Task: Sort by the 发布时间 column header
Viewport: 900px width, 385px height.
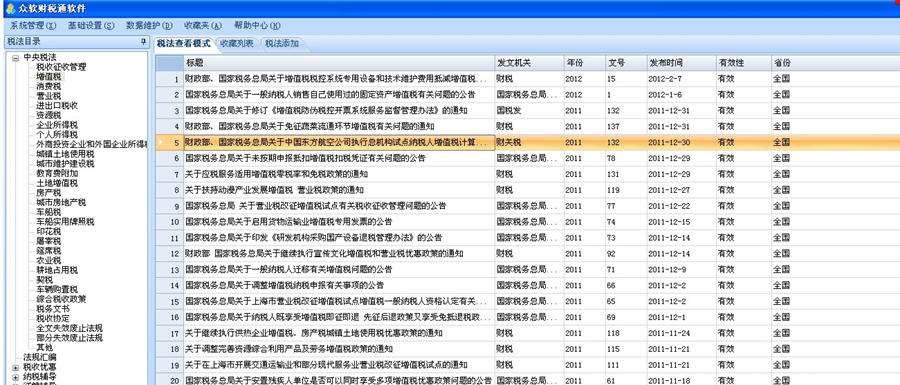Action: [x=681, y=63]
